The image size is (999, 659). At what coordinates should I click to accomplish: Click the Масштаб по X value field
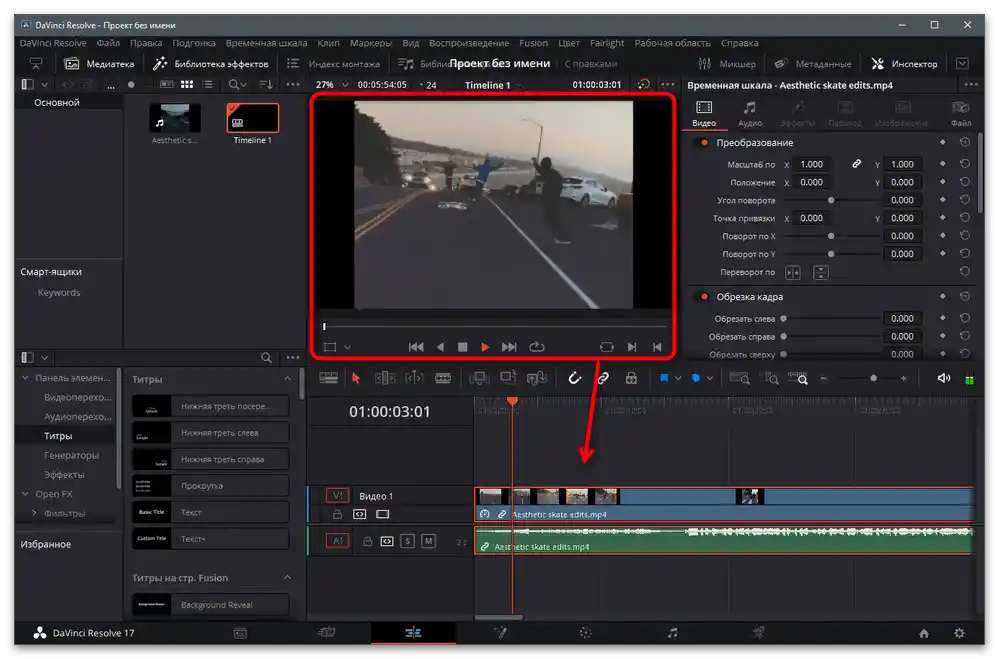(x=811, y=164)
